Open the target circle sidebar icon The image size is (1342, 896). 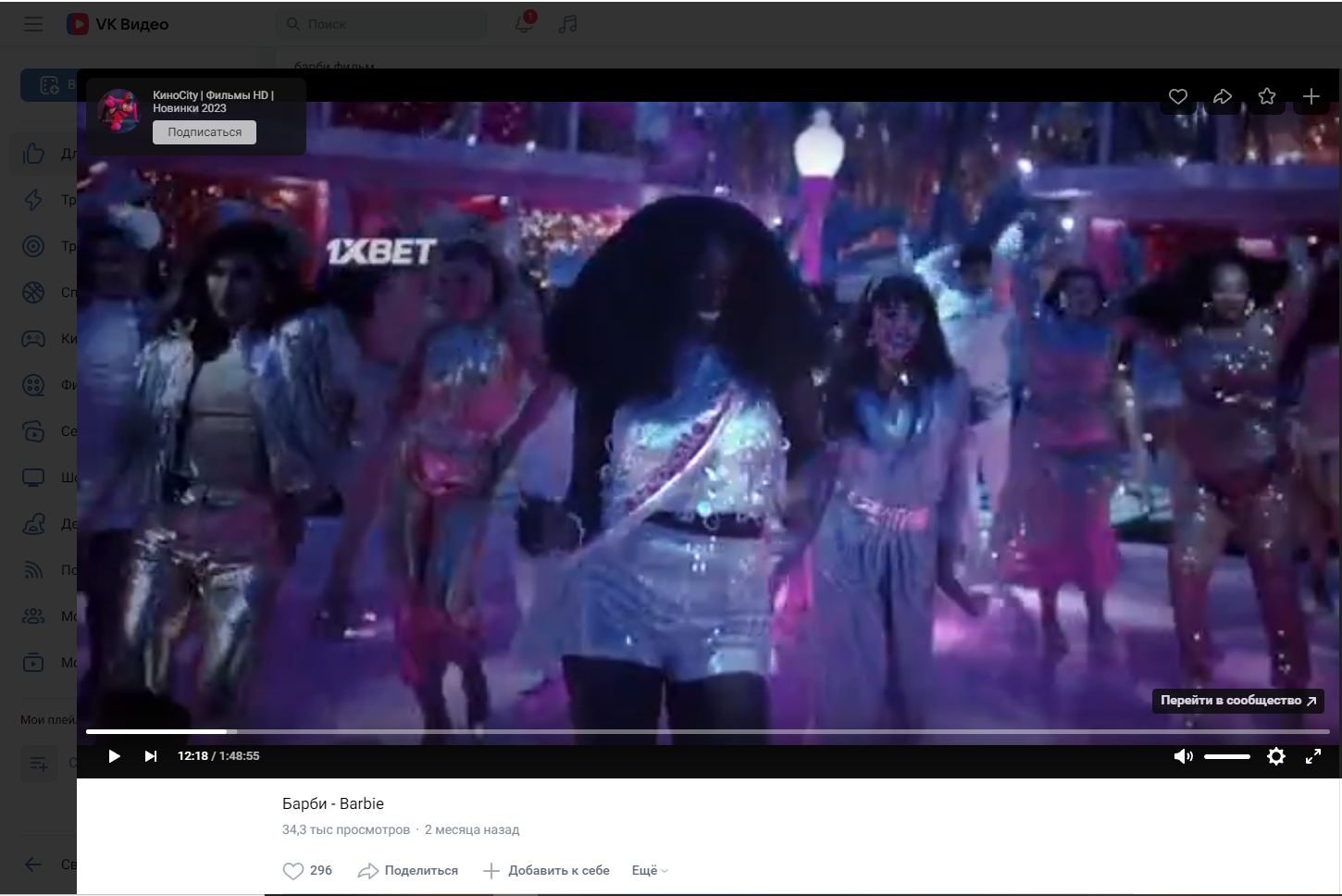[33, 246]
